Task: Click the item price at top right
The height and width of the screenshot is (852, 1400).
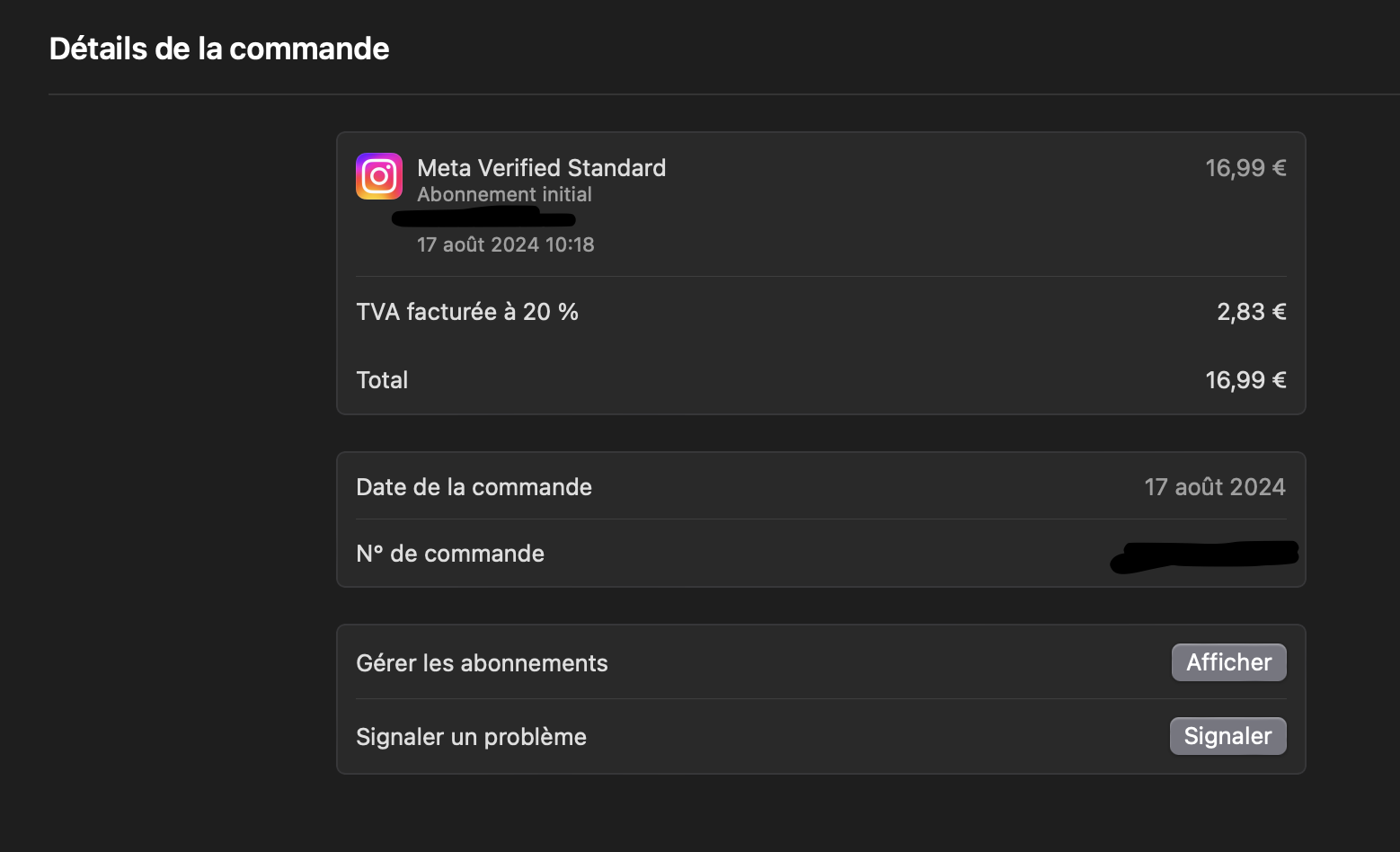Action: coord(1245,168)
